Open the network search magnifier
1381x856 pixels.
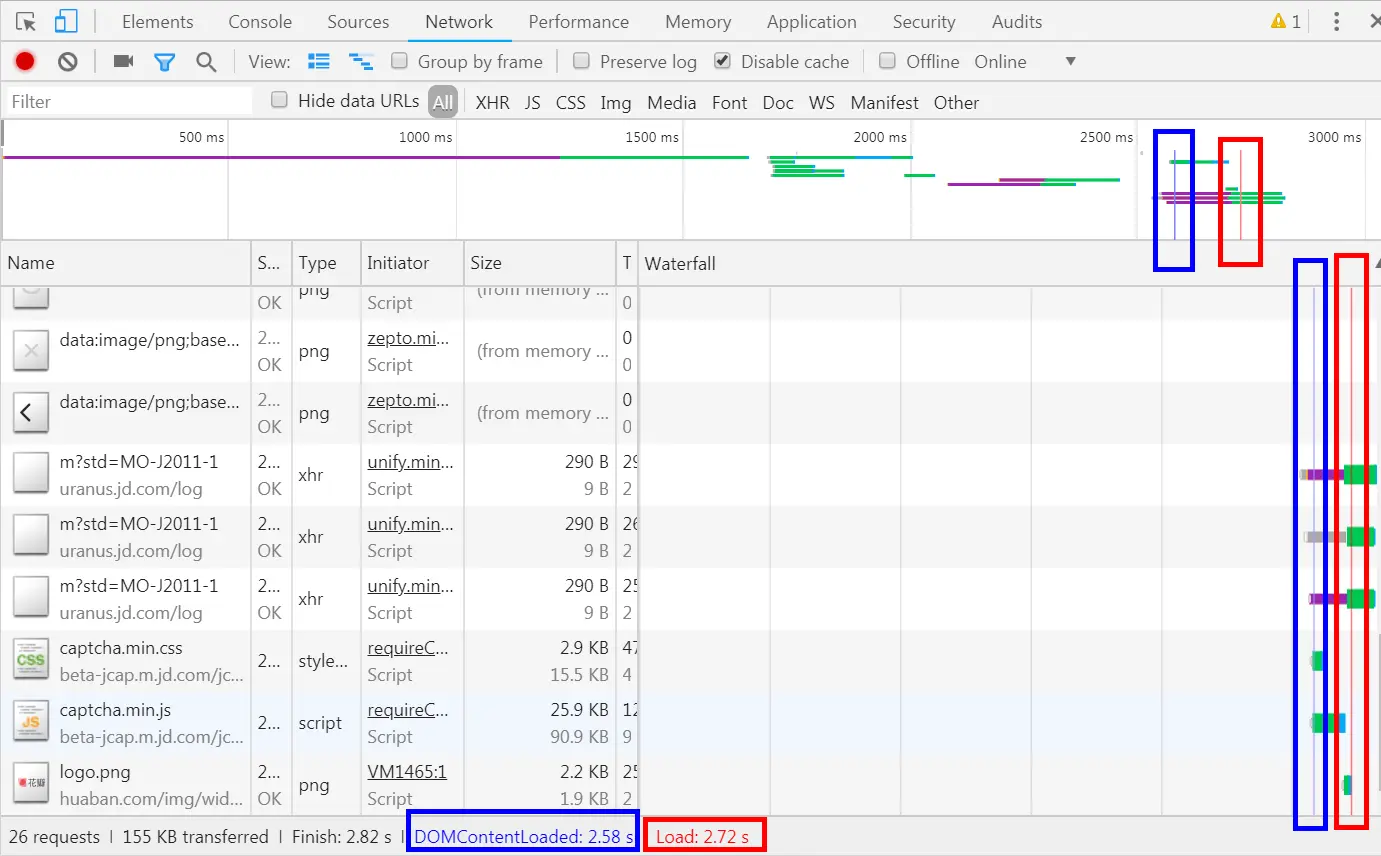[x=206, y=62]
